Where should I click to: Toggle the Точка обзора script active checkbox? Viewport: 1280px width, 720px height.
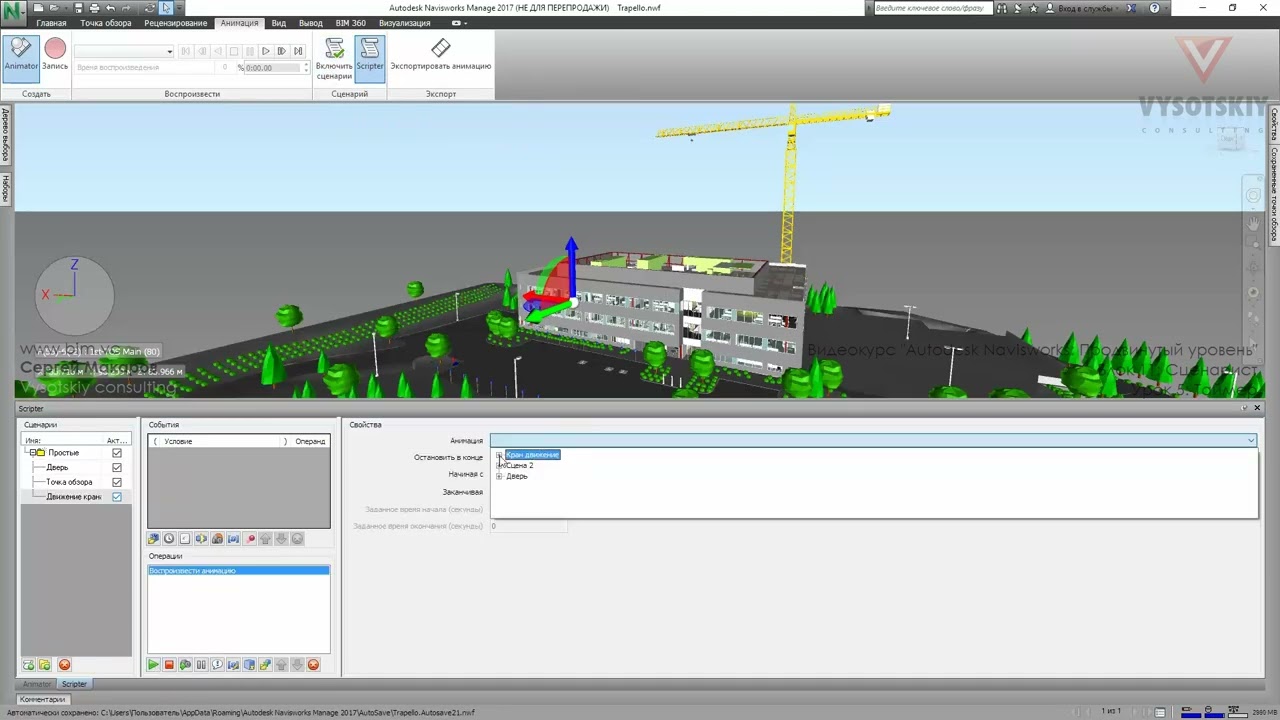[x=117, y=482]
